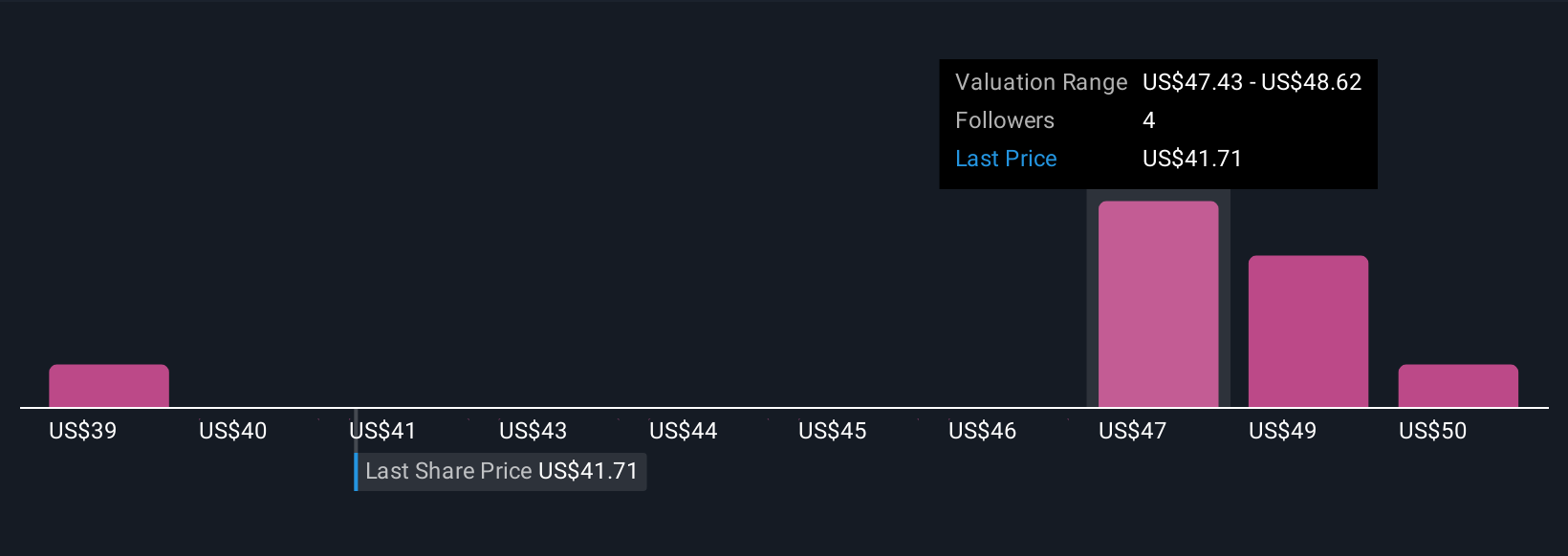Click the US$44 axis label
The image size is (1568, 556).
pyautogui.click(x=683, y=431)
